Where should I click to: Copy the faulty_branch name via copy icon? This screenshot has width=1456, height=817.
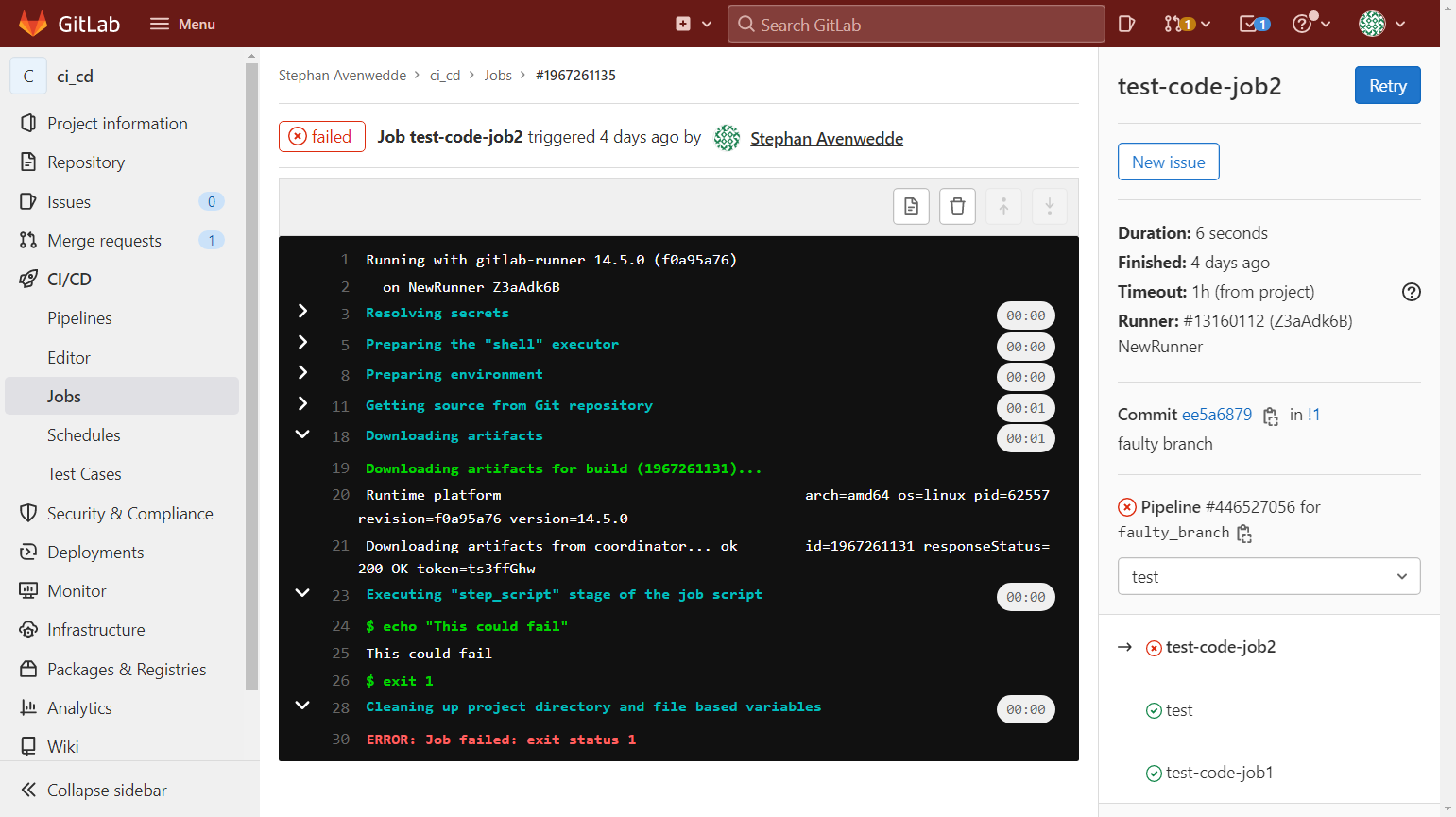(1243, 534)
